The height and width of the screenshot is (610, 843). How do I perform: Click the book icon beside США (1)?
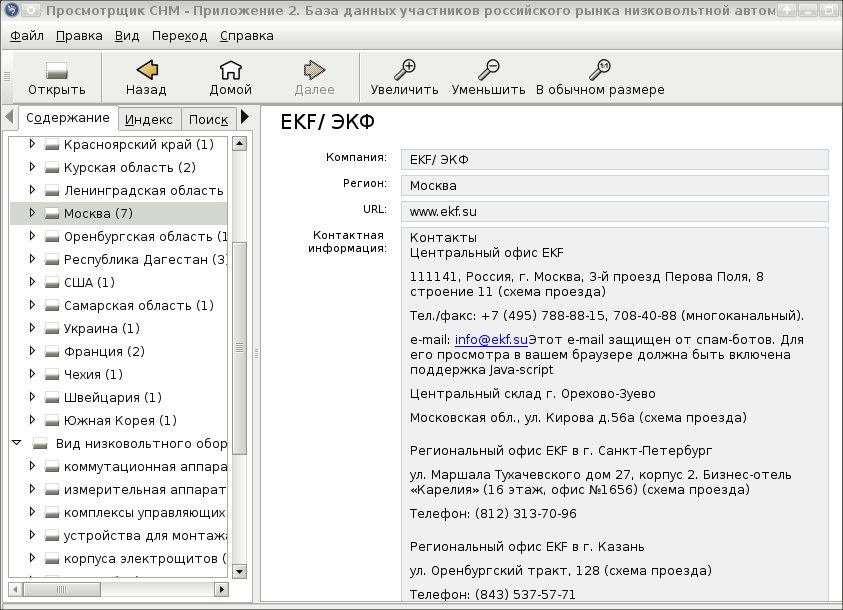52,283
